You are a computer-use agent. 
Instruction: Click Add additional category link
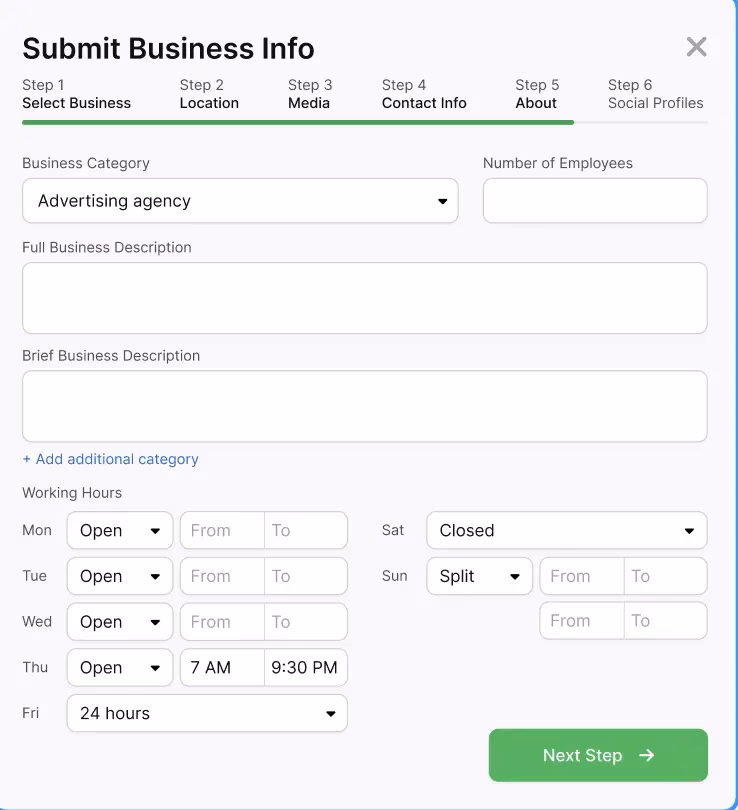110,459
